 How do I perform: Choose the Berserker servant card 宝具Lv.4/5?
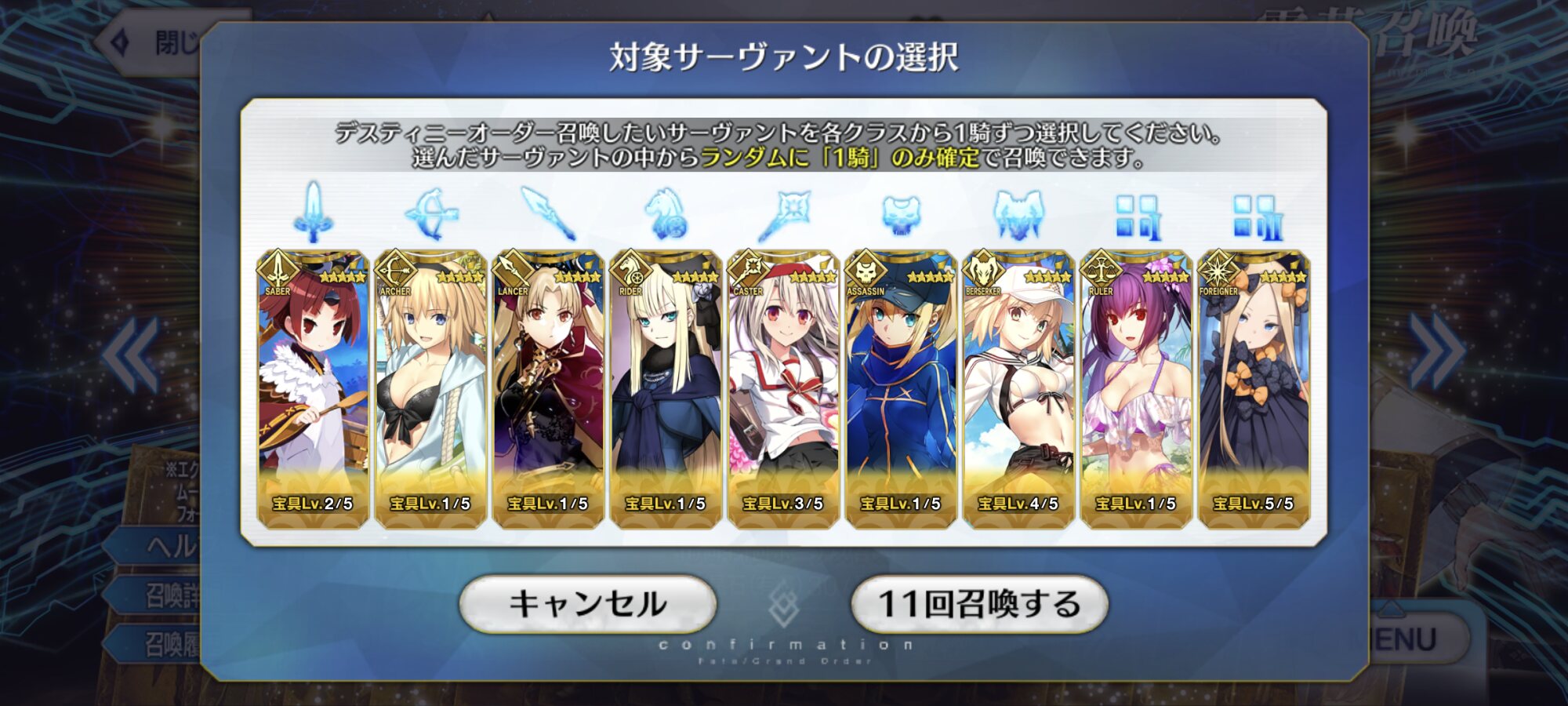[x=1018, y=389]
